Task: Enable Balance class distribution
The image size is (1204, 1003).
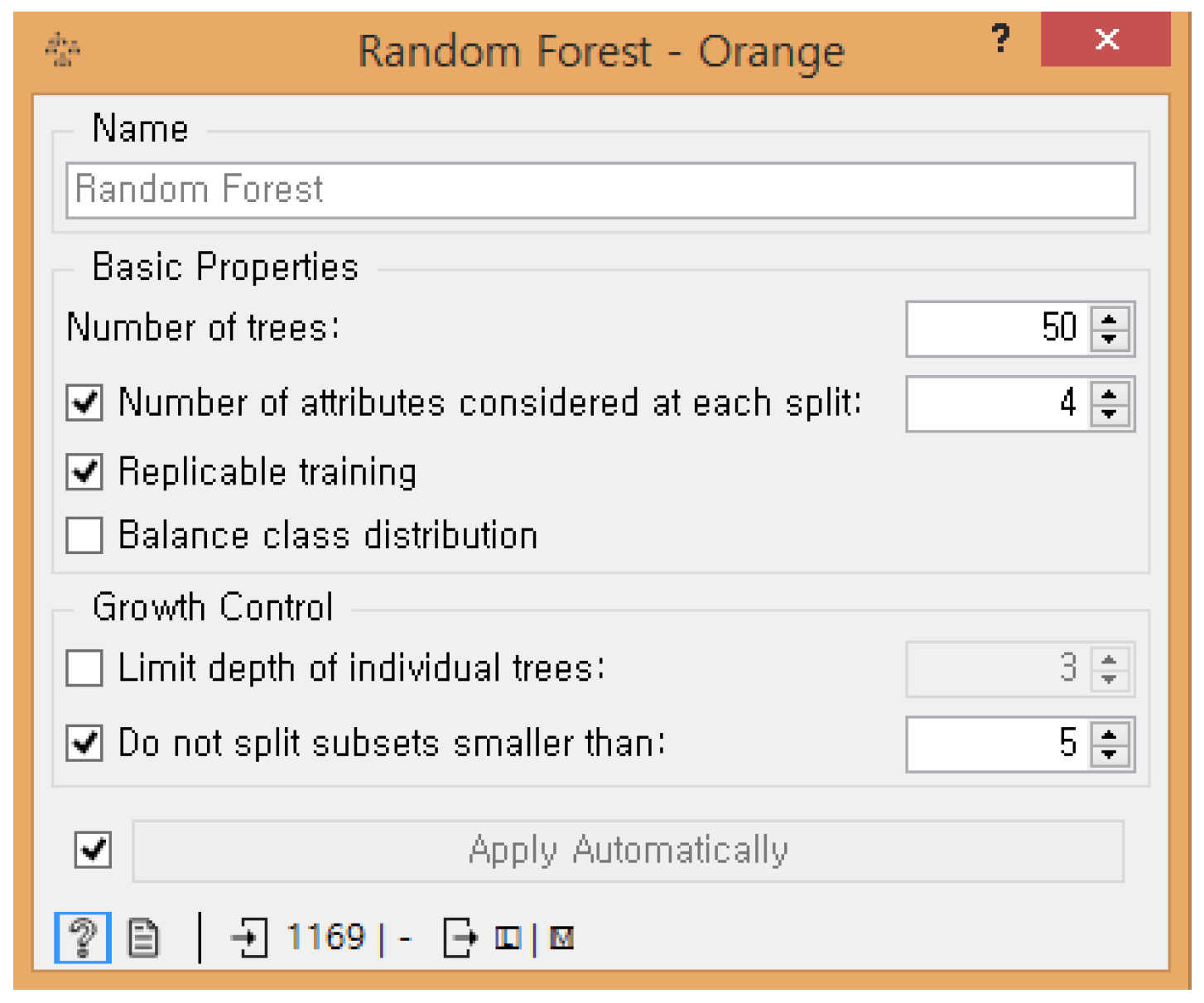Action: [x=84, y=535]
